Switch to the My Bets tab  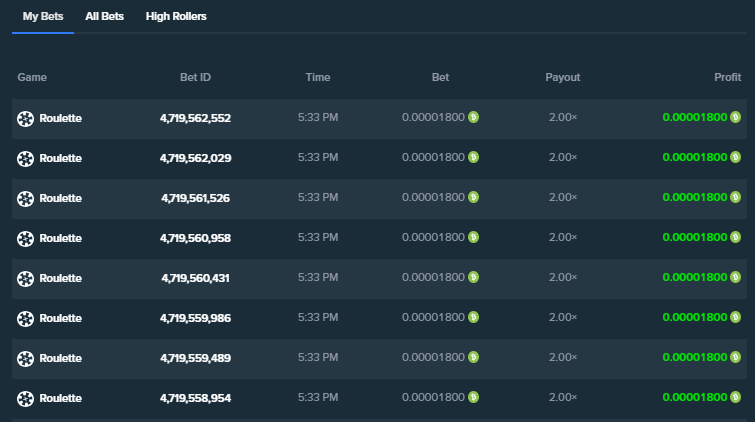click(43, 16)
